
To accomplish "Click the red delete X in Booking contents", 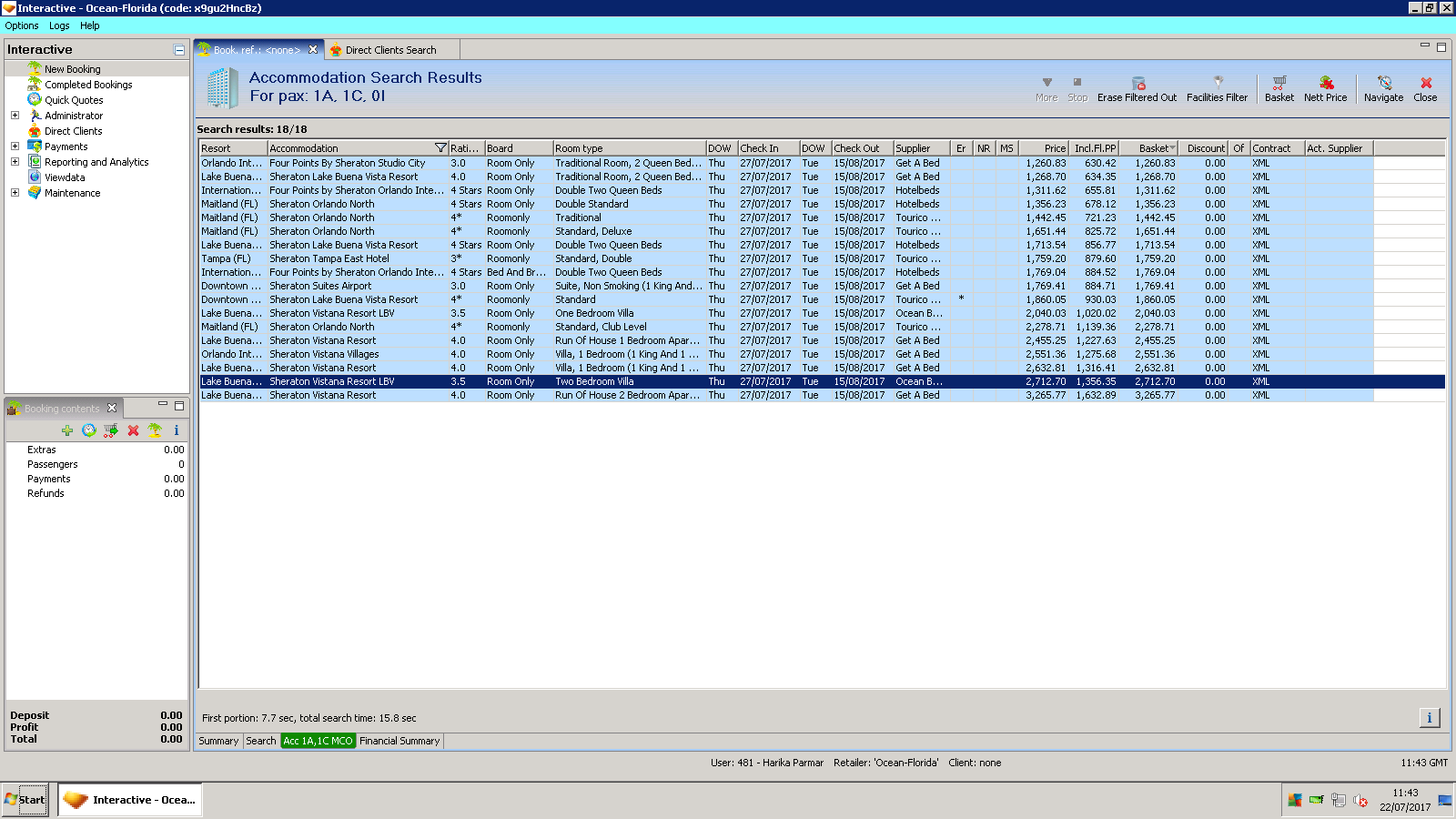I will 133,430.
